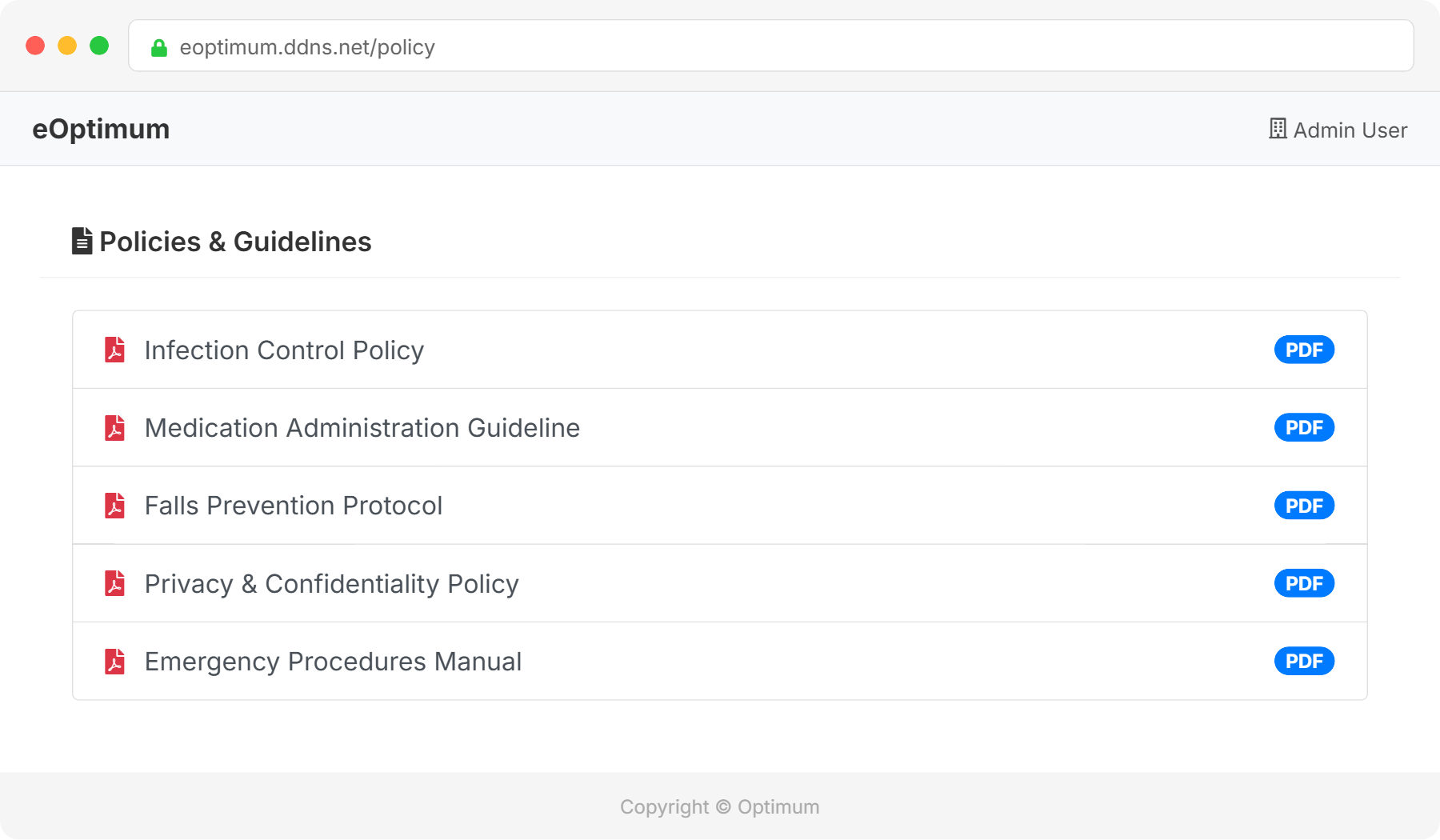Click the building icon beside Admin User

tap(1278, 129)
